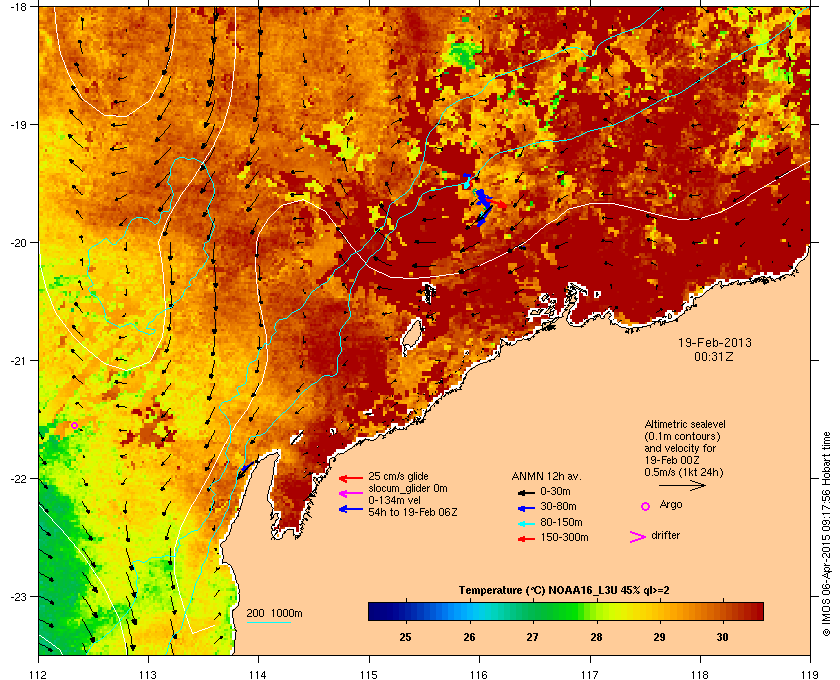This screenshot has width=840, height=680.
Task: Click the latitude axis label -19
Action: point(19,124)
